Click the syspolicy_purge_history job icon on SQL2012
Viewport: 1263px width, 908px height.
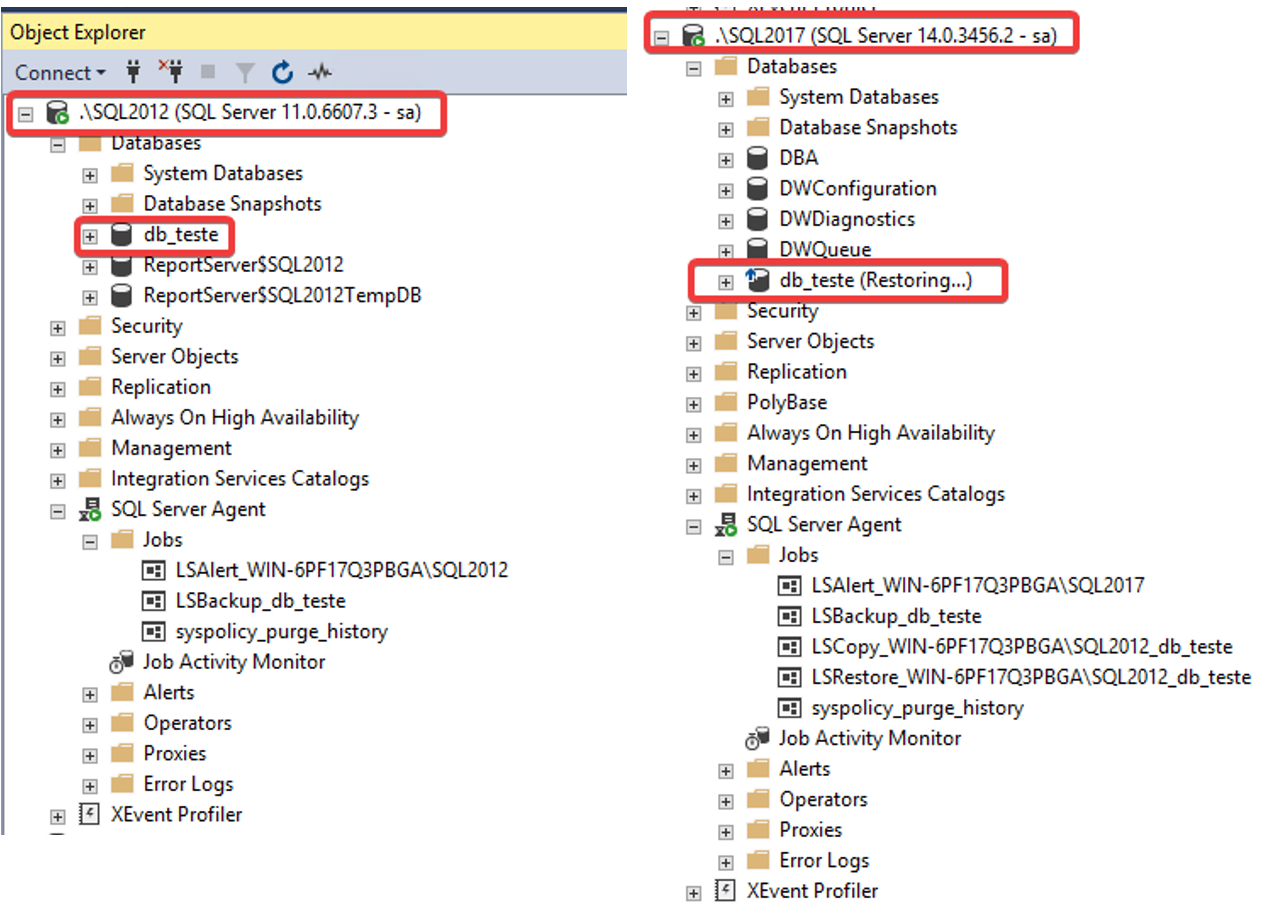(154, 632)
